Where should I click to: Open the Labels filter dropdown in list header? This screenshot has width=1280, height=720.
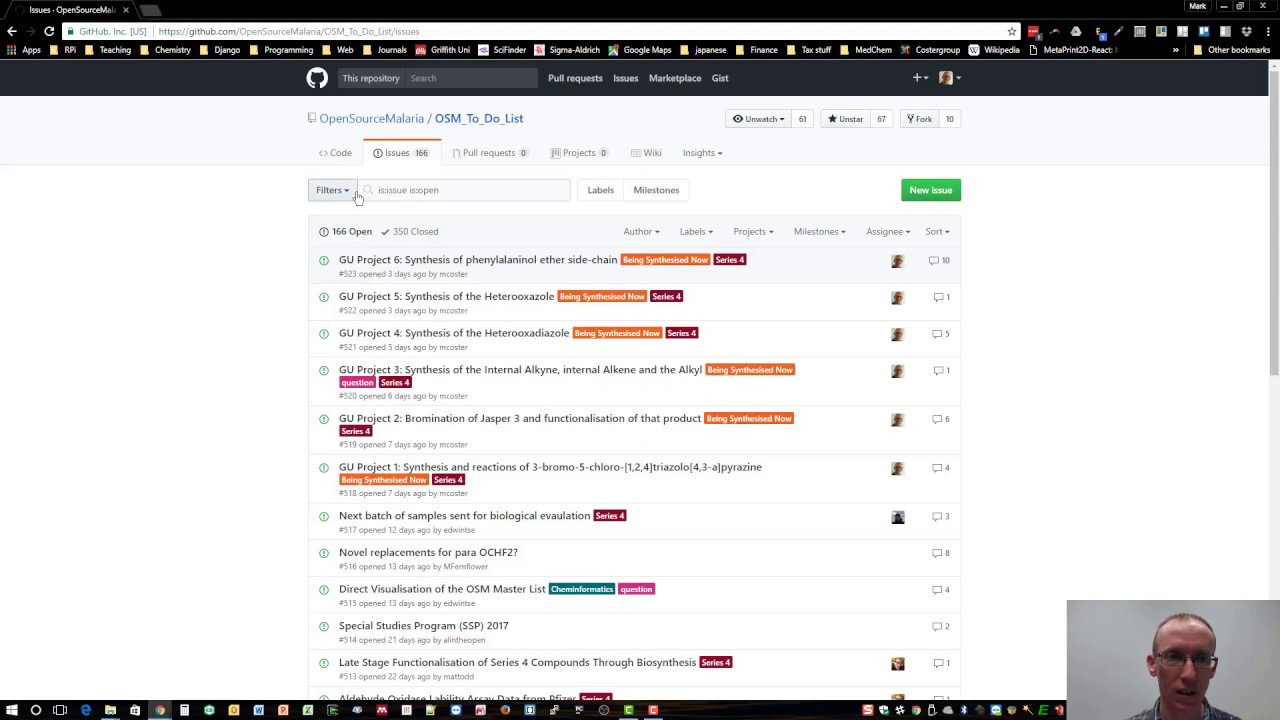[696, 232]
